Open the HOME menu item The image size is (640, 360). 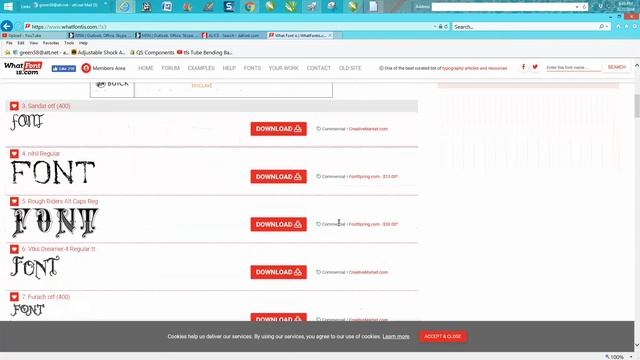click(x=146, y=68)
